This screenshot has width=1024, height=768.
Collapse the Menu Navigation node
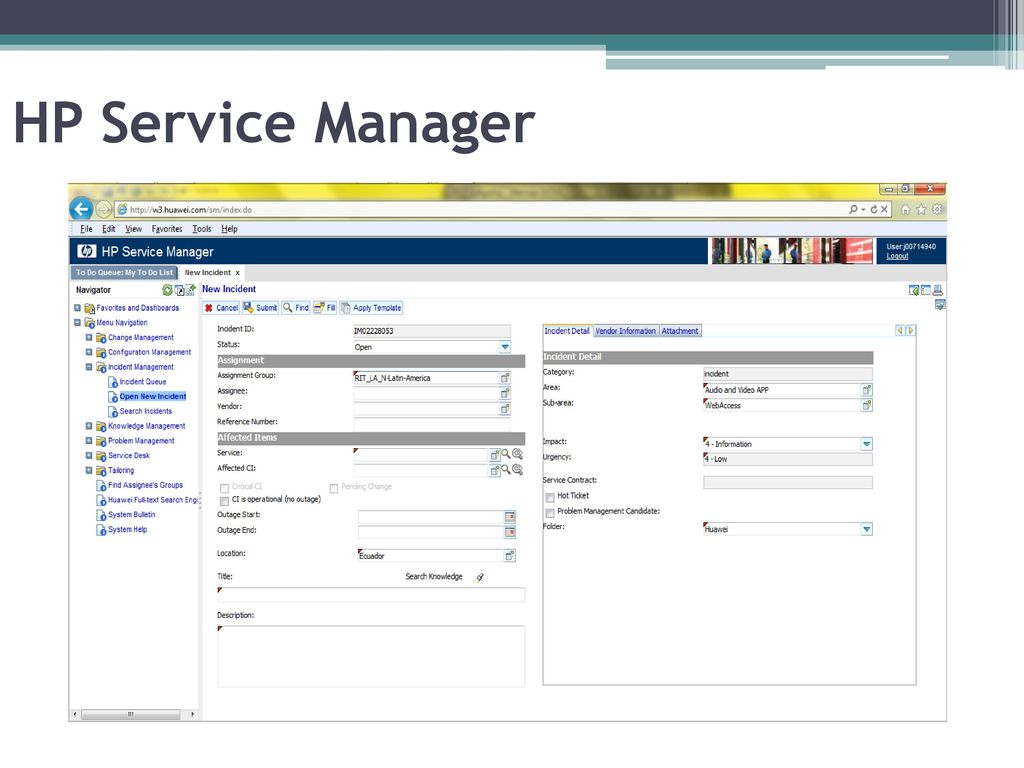coord(77,323)
